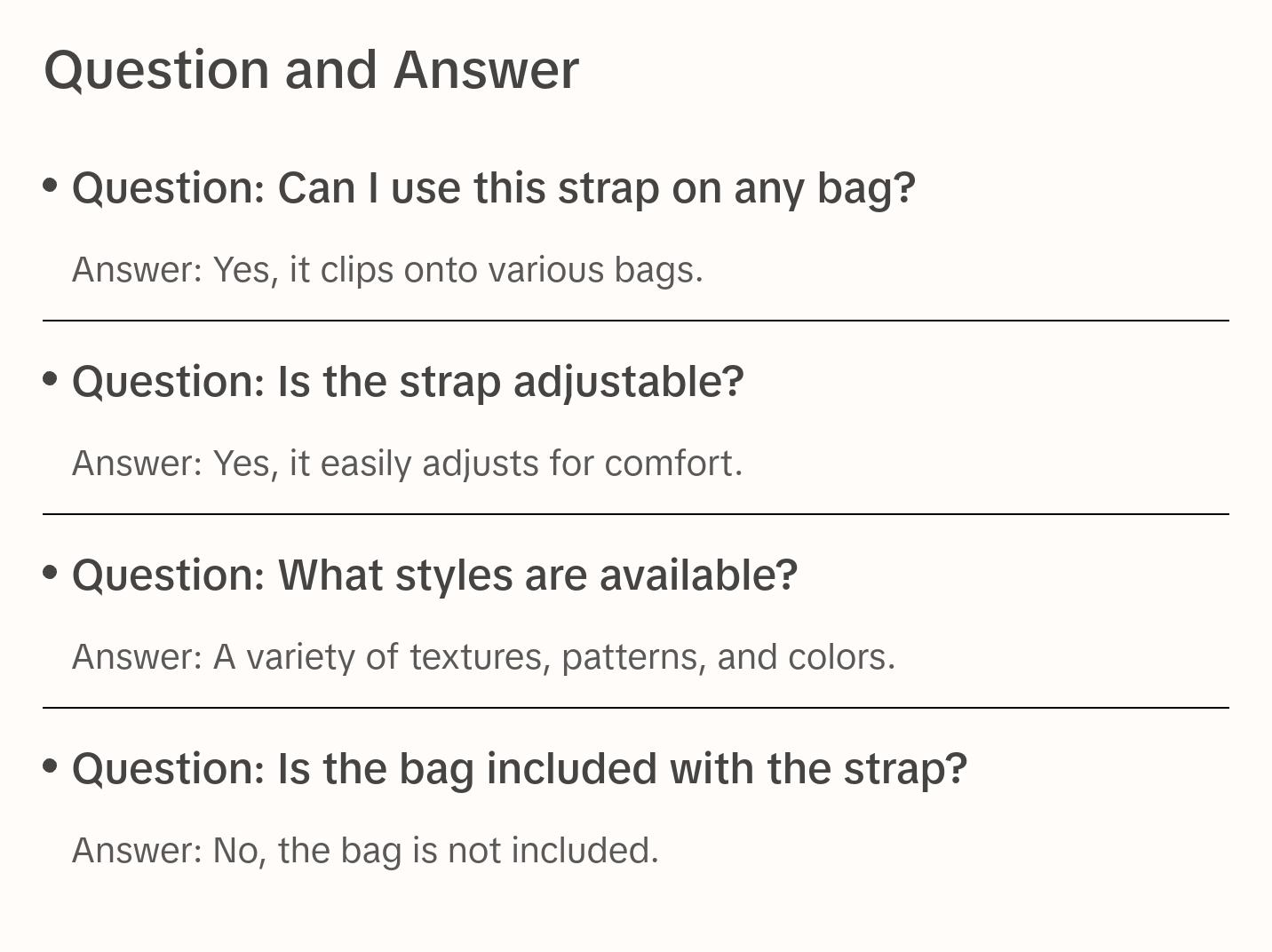1272x952 pixels.
Task: Click the 'Question:' label before 'Can I use'
Action: [x=169, y=188]
